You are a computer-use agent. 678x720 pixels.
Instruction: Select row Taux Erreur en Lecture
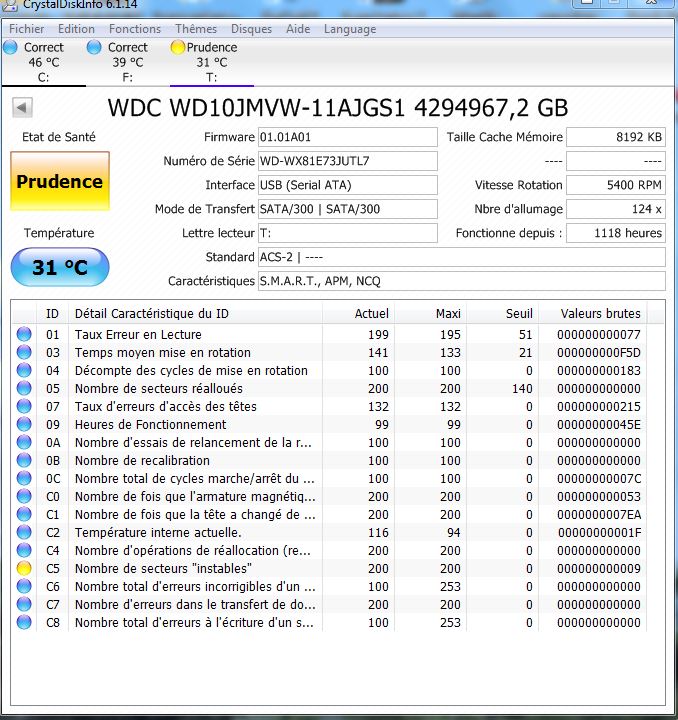pos(329,334)
